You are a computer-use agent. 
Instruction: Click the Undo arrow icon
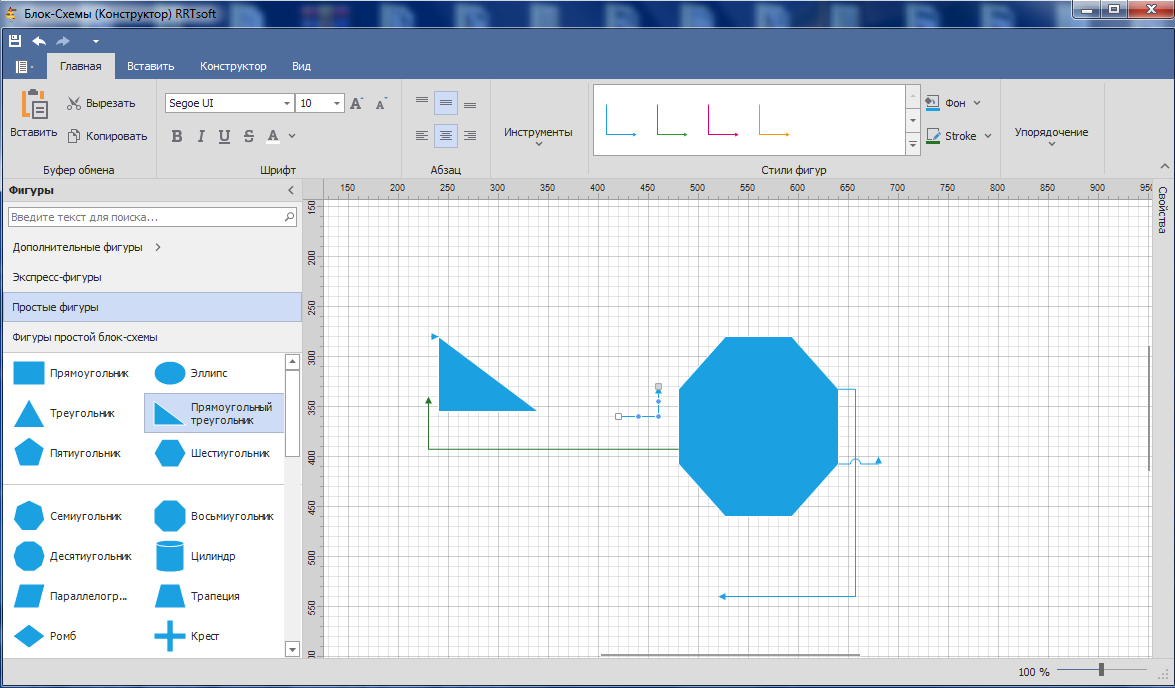tap(39, 41)
